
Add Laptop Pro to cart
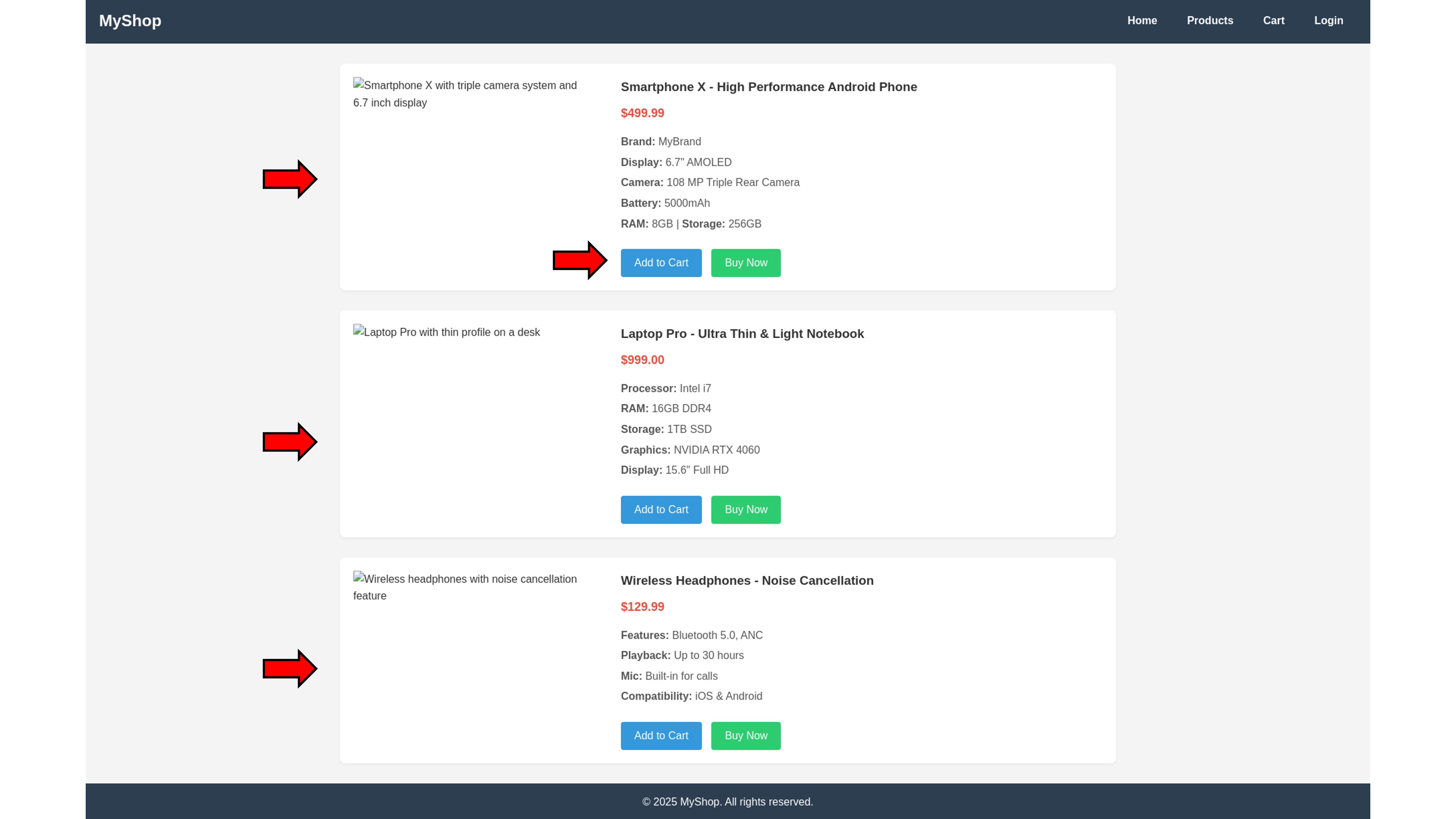[661, 509]
